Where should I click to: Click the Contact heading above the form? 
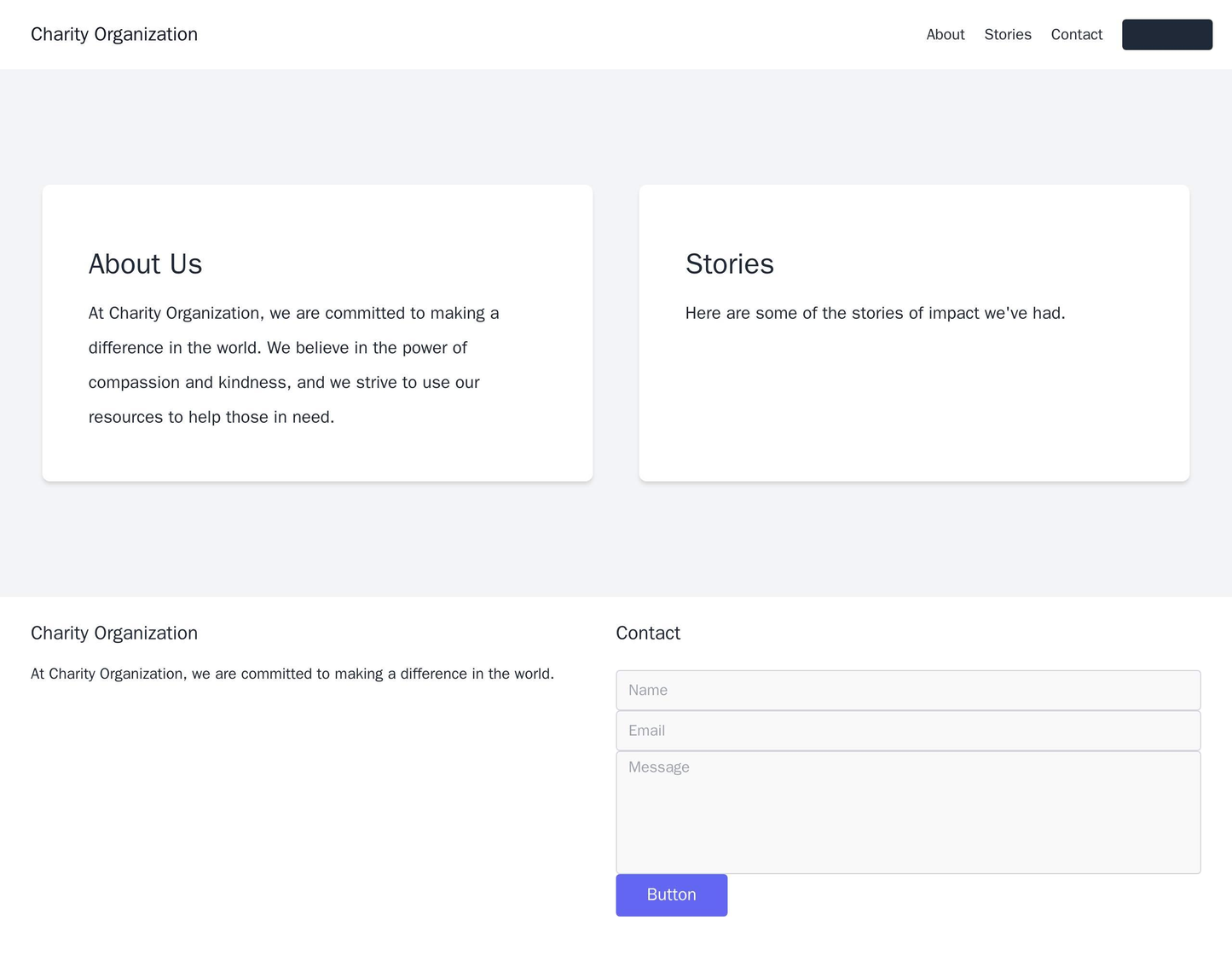point(648,633)
